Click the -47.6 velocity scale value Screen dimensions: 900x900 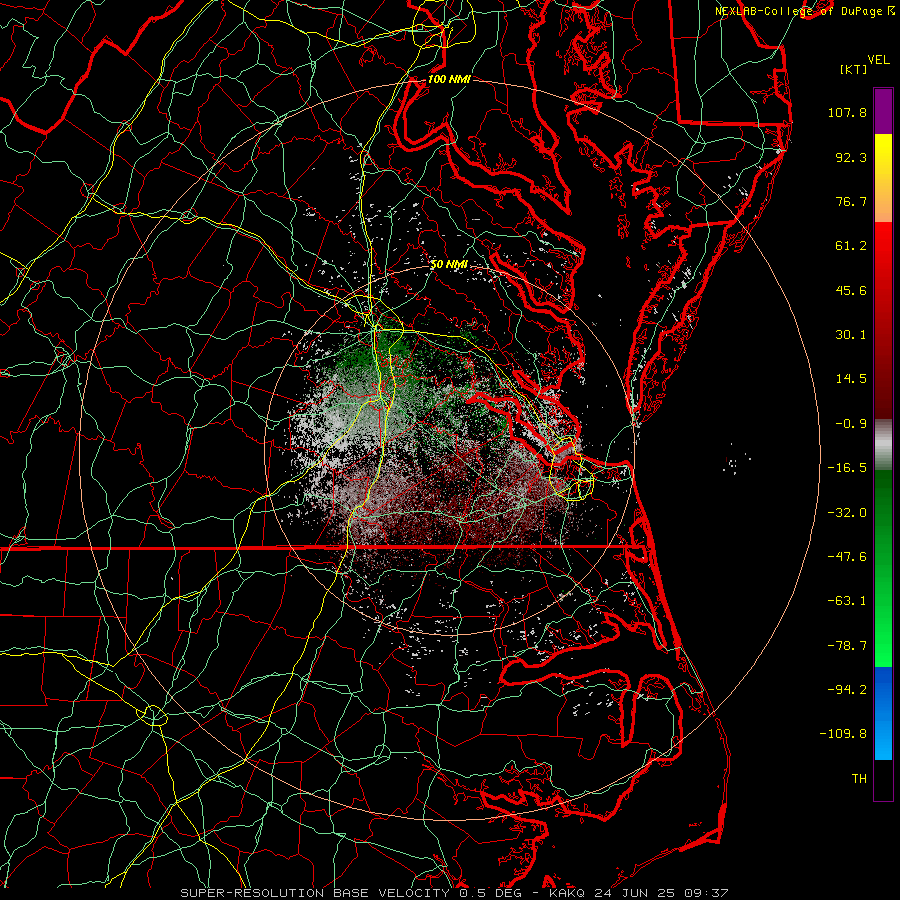tap(847, 557)
